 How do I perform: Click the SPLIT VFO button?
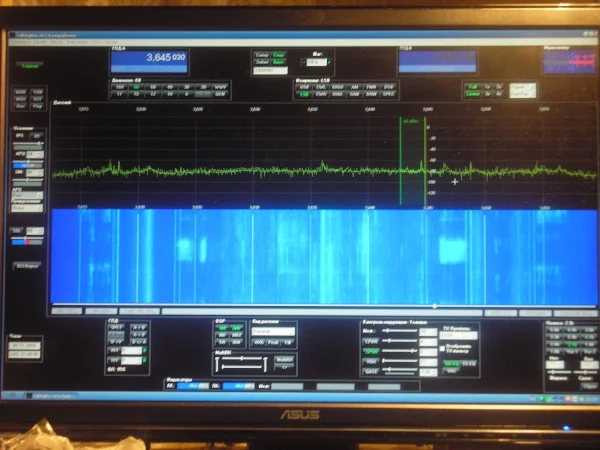click(x=116, y=328)
